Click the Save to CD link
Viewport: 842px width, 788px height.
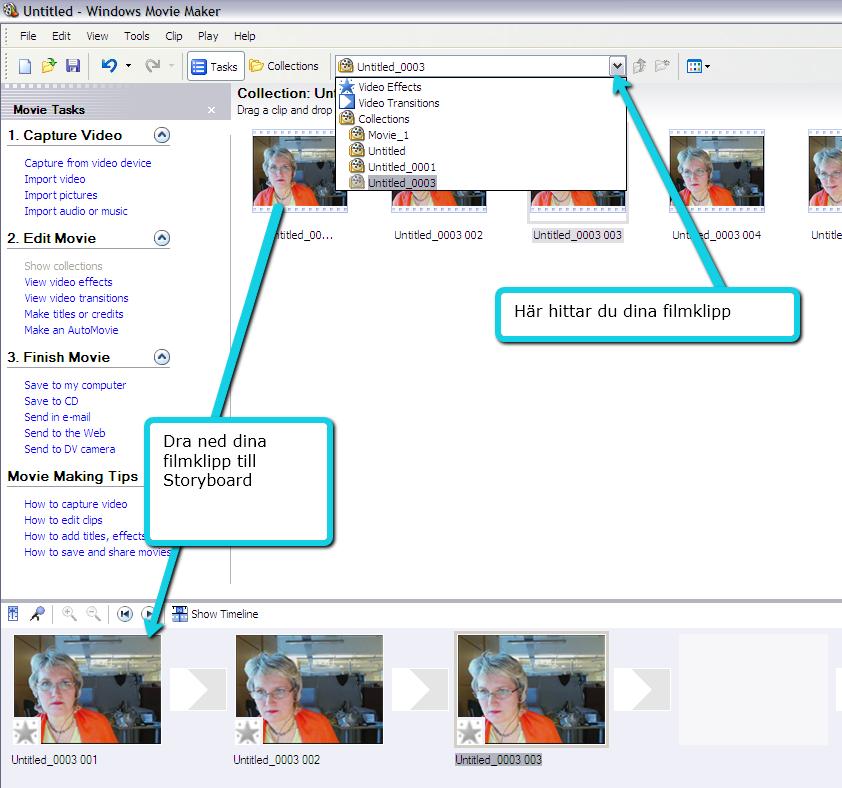tap(51, 401)
